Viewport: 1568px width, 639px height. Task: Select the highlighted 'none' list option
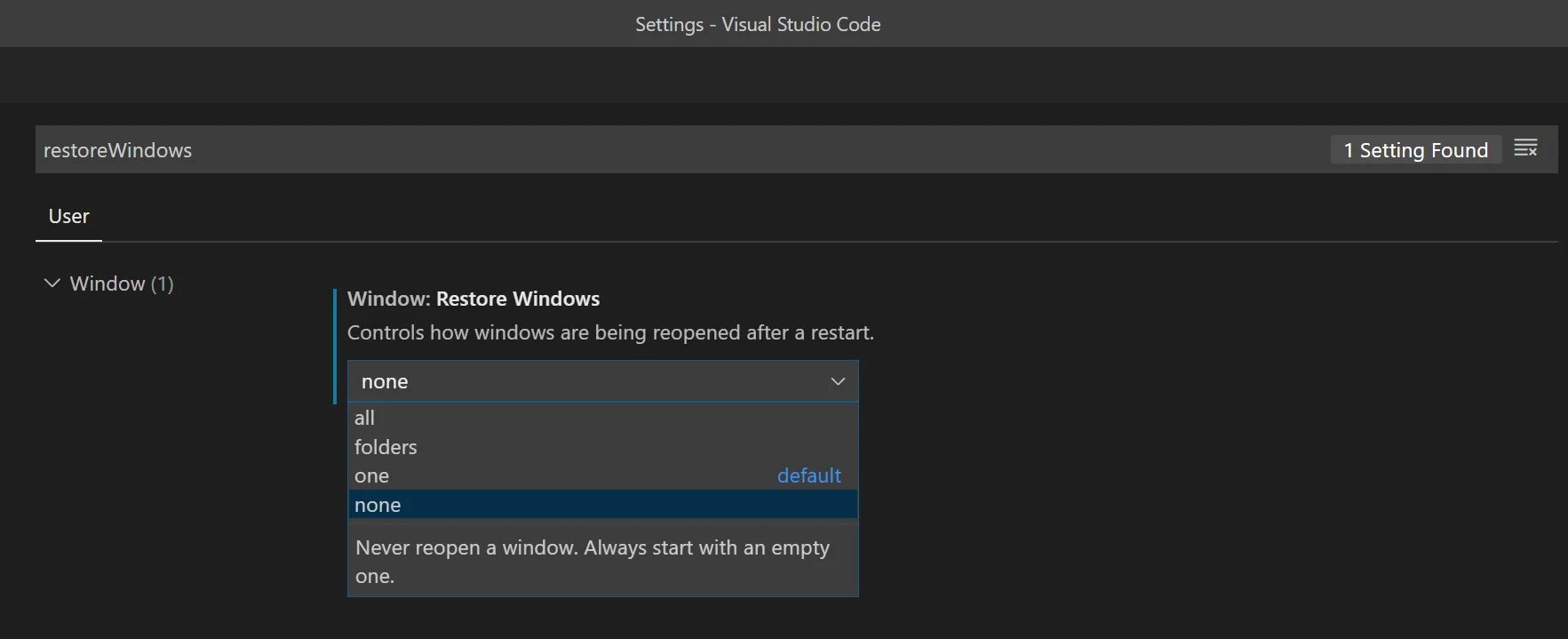(378, 505)
